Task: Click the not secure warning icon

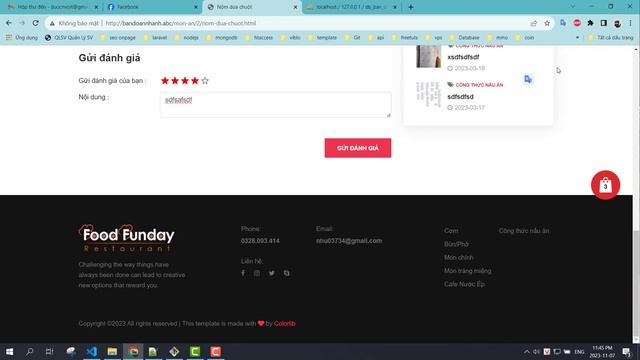Action: pyautogui.click(x=52, y=23)
